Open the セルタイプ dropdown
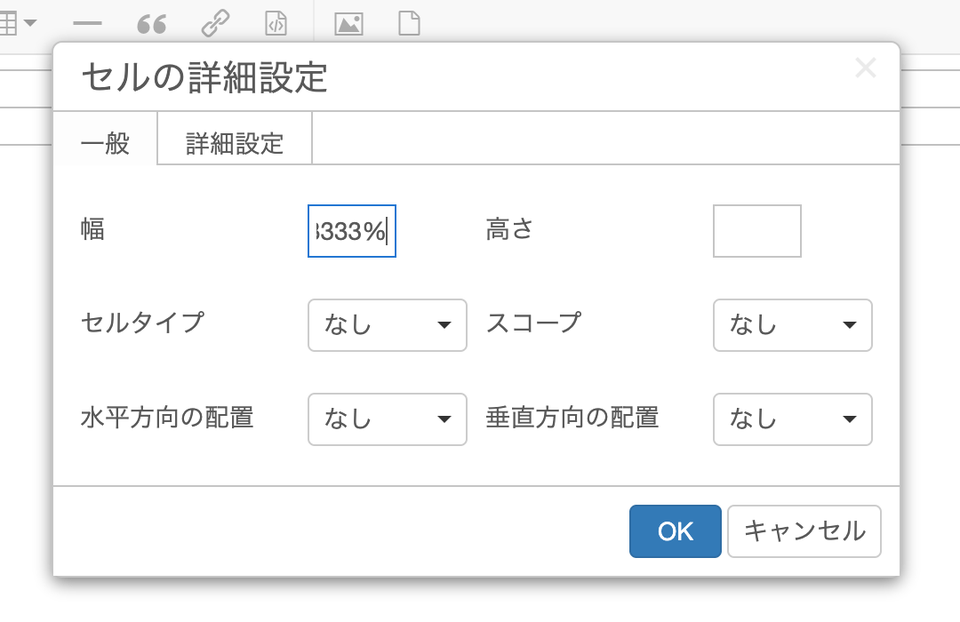The image size is (960, 622). pos(388,325)
